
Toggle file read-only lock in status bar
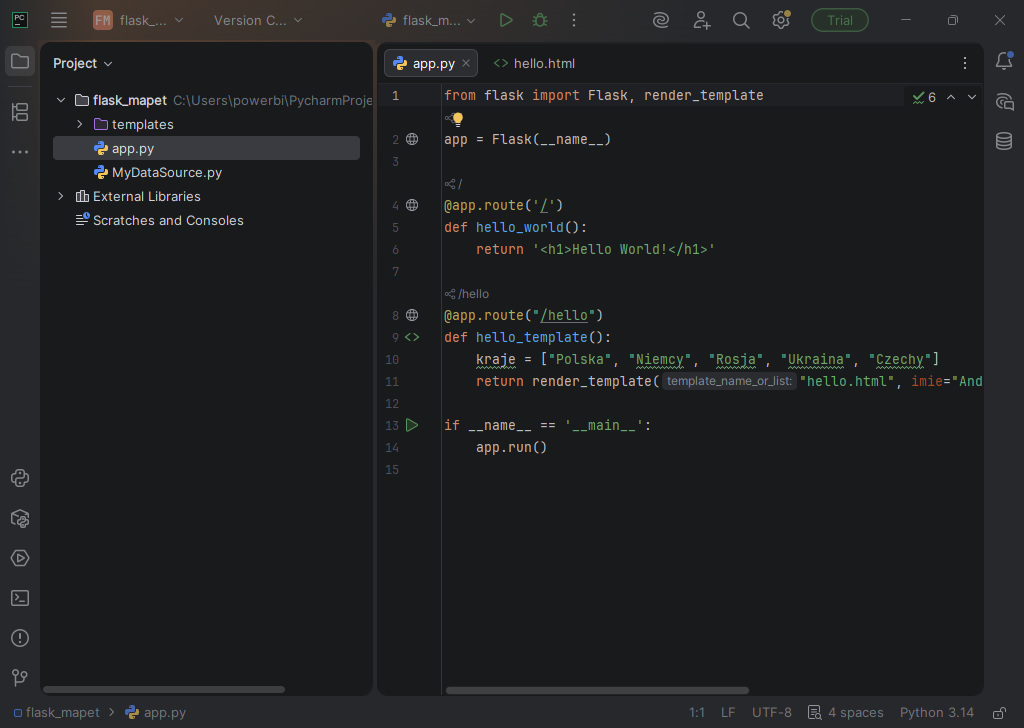tap(999, 712)
